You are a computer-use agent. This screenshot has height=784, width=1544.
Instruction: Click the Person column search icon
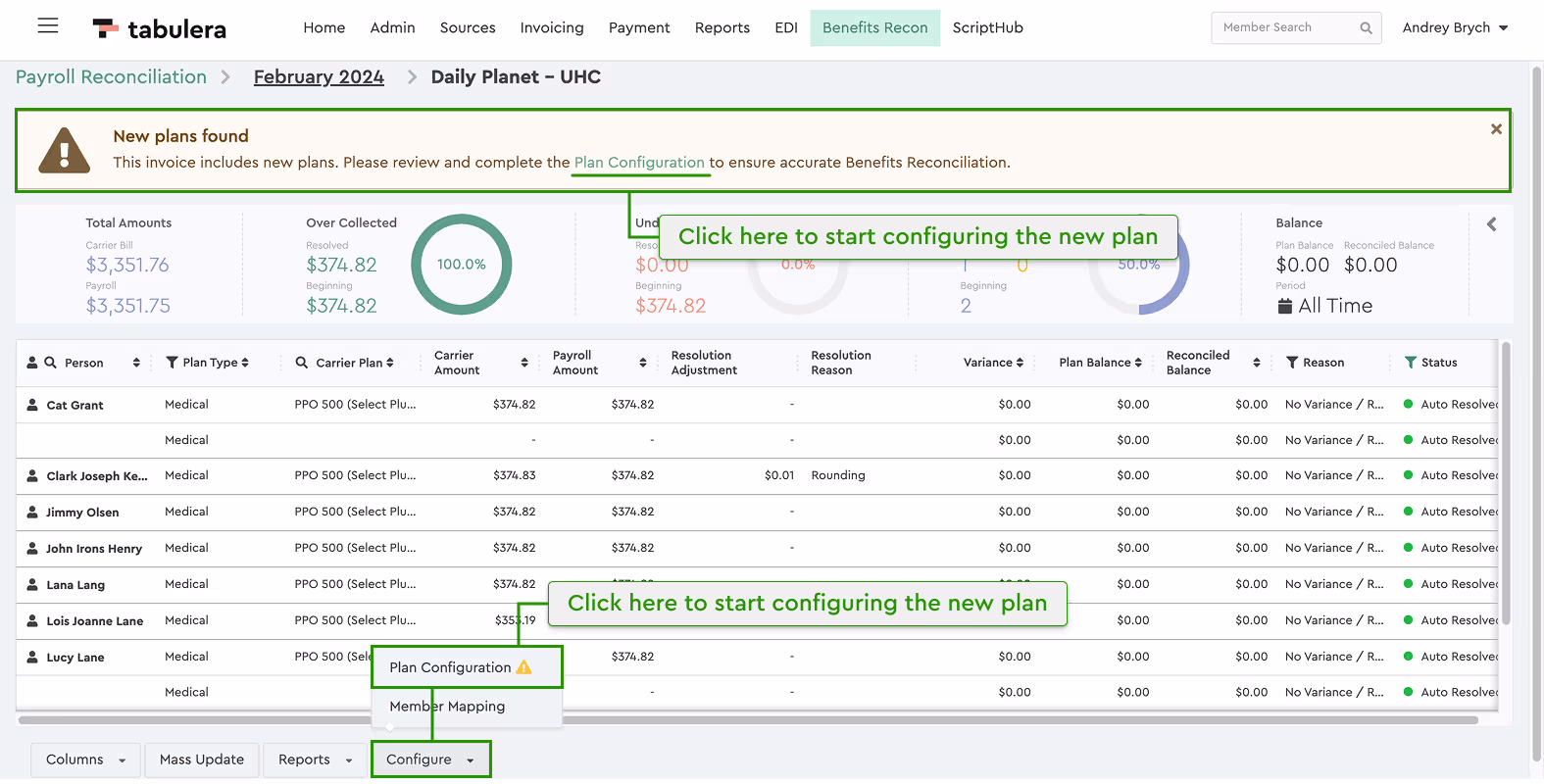50,363
